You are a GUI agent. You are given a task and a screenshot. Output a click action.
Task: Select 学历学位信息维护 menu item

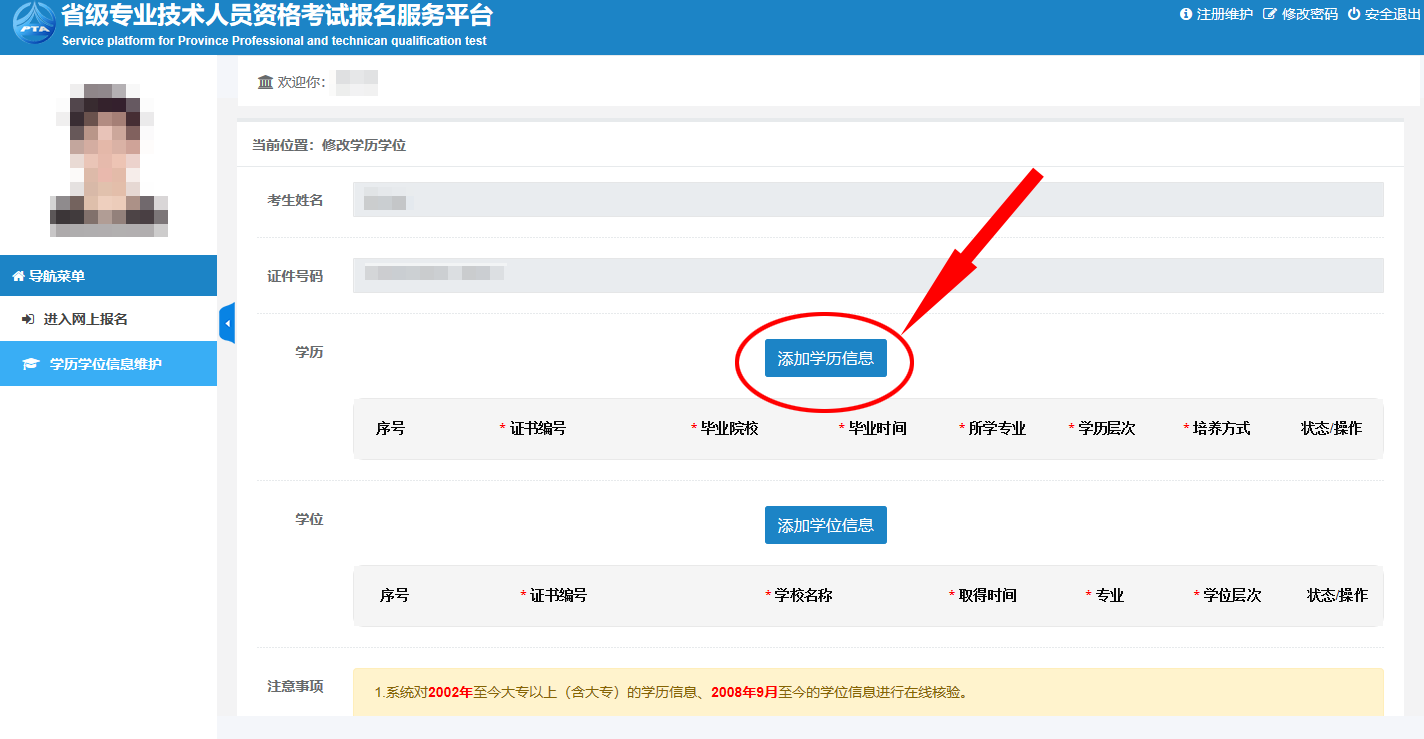coord(105,364)
